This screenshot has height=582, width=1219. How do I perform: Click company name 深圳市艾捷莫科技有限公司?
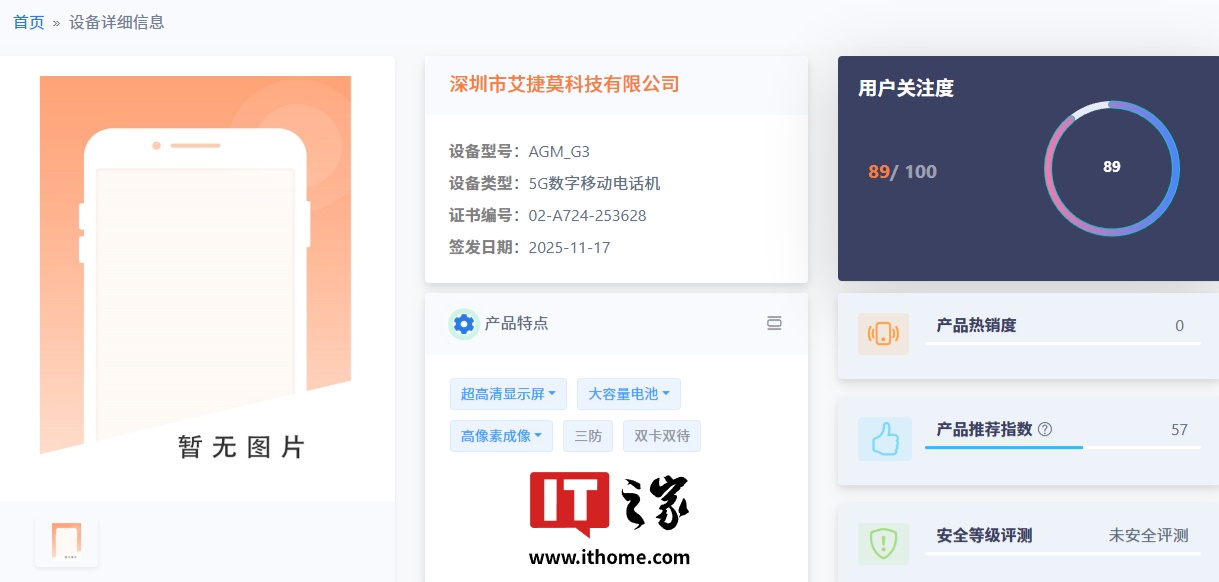pos(564,84)
